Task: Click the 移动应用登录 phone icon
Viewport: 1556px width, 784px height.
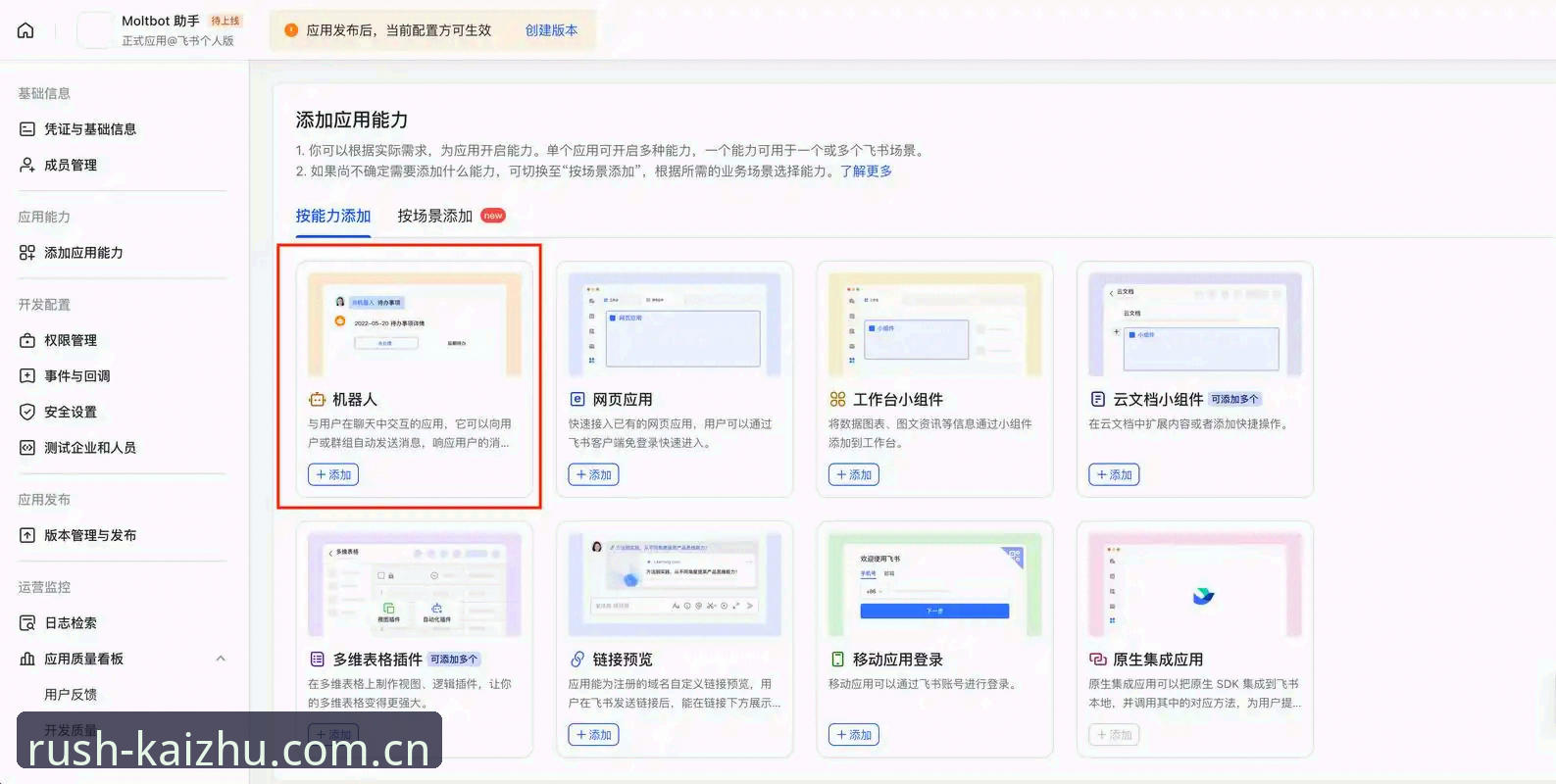Action: [x=837, y=660]
